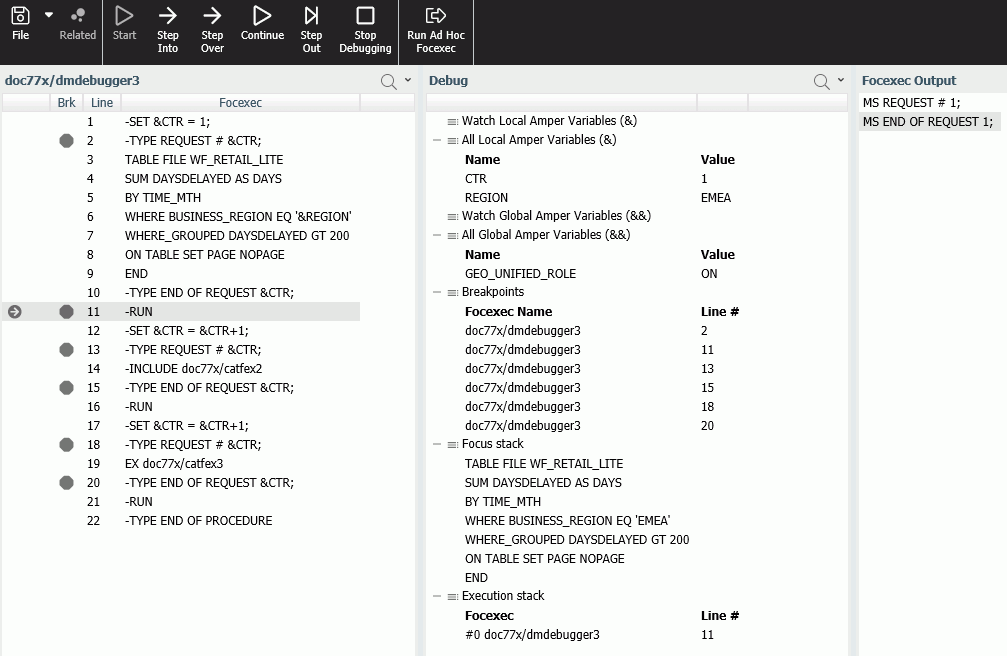Select the #0 doc77x/dmdebugger3 execution stack entry
This screenshot has width=1007, height=656.
[532, 635]
